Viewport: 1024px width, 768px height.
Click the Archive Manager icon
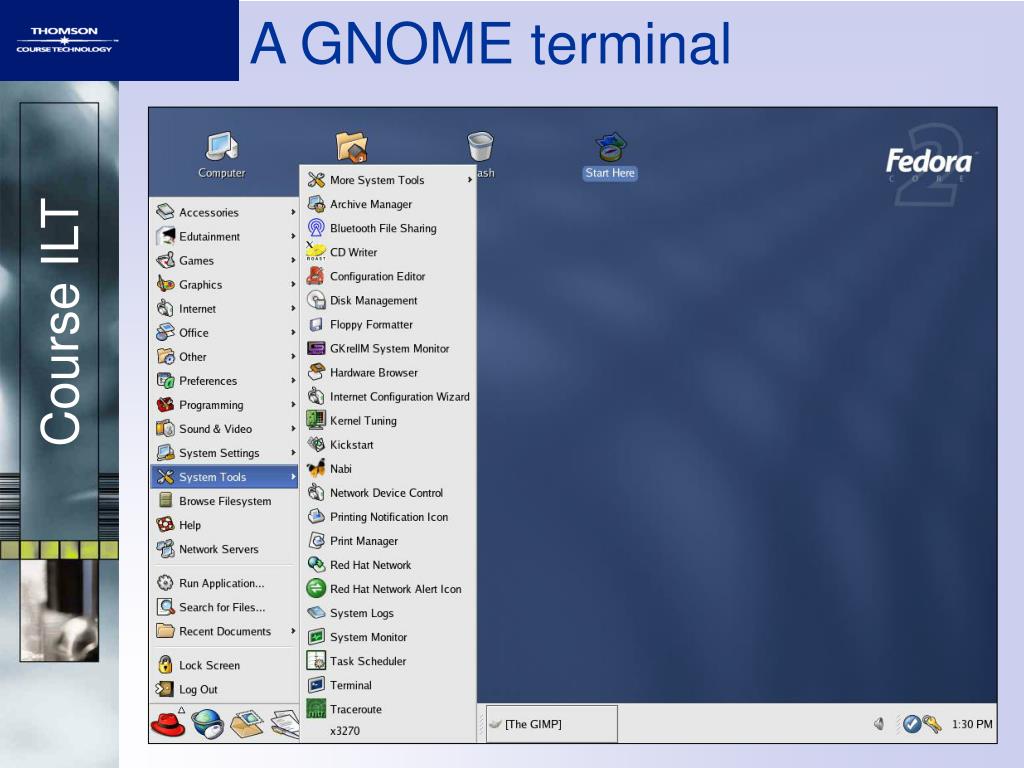click(x=317, y=204)
